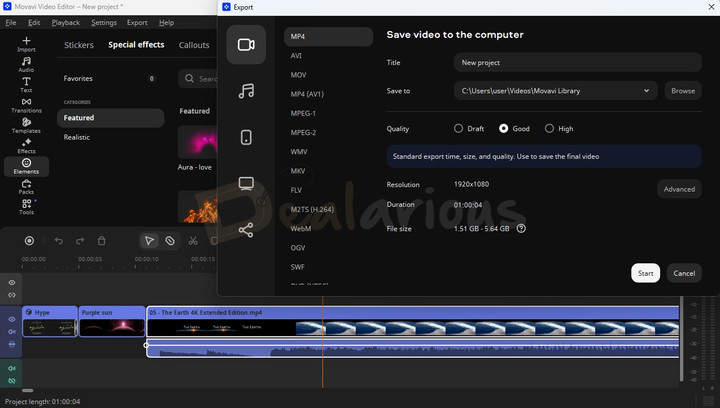Image resolution: width=720 pixels, height=408 pixels.
Task: Open the Transitions panel
Action: [26, 105]
